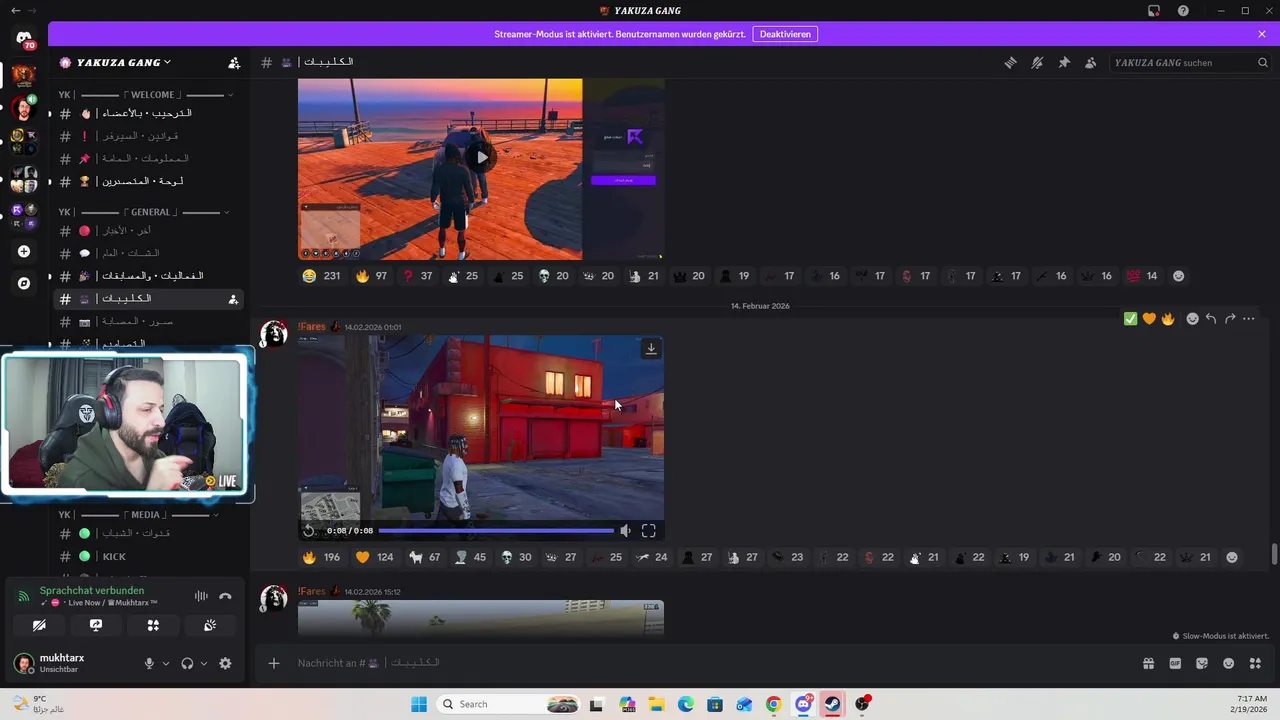Viewport: 1280px width, 720px height.
Task: Open the الترحيب بالأعضاء welcome channel
Action: (x=148, y=113)
